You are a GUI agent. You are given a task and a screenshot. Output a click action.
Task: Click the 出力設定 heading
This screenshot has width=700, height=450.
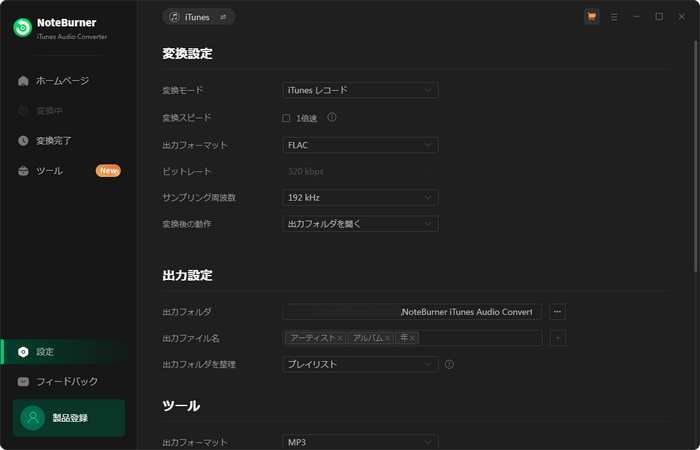pyautogui.click(x=188, y=275)
